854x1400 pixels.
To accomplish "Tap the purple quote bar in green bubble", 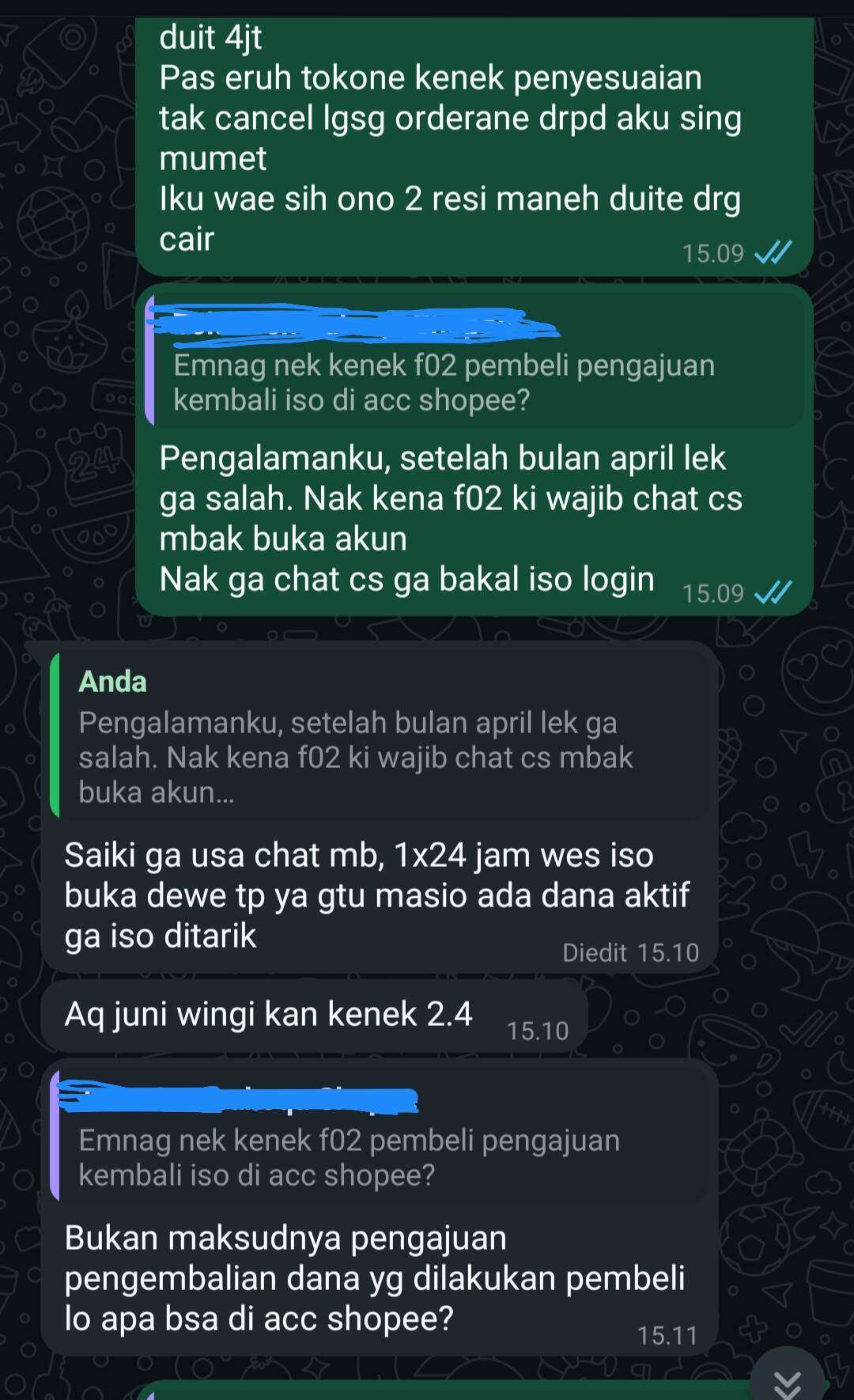I will [149, 361].
